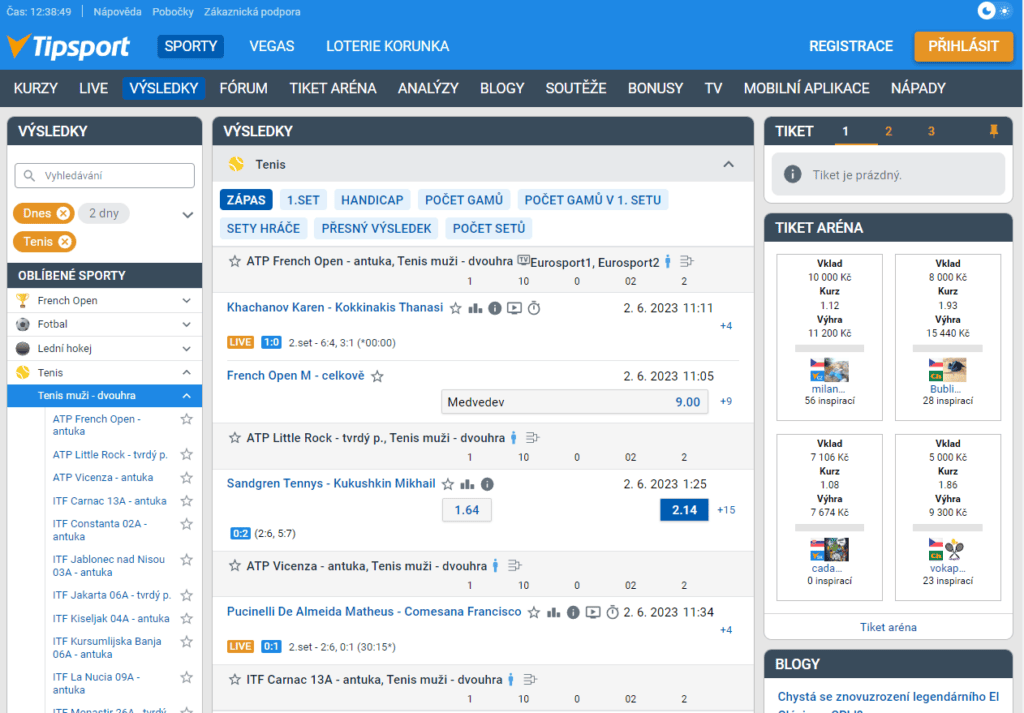Image resolution: width=1024 pixels, height=713 pixels.
Task: Collapse Tenis sport section in sidebar
Action: coord(186,373)
